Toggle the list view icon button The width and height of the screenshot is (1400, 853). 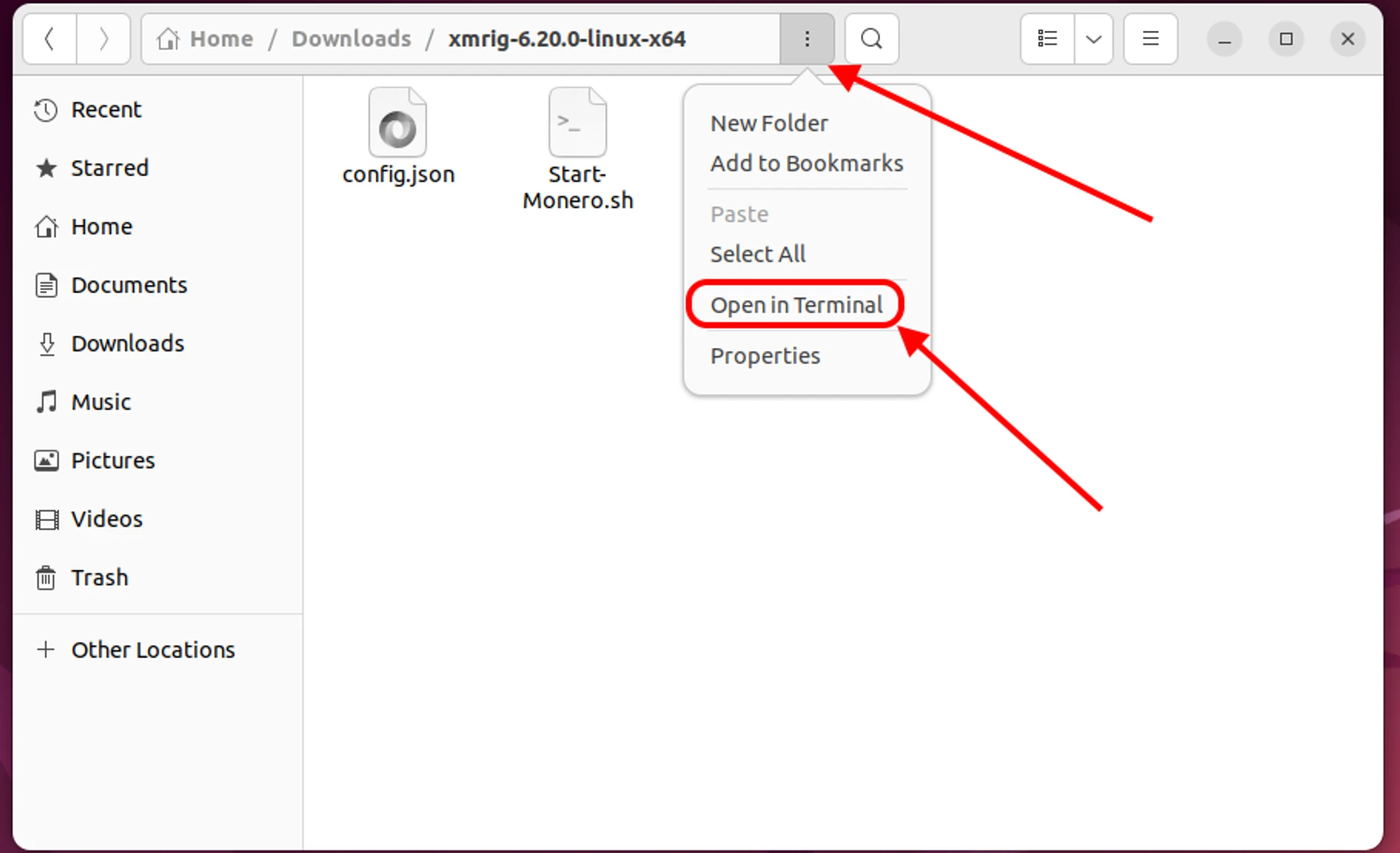click(x=1047, y=39)
